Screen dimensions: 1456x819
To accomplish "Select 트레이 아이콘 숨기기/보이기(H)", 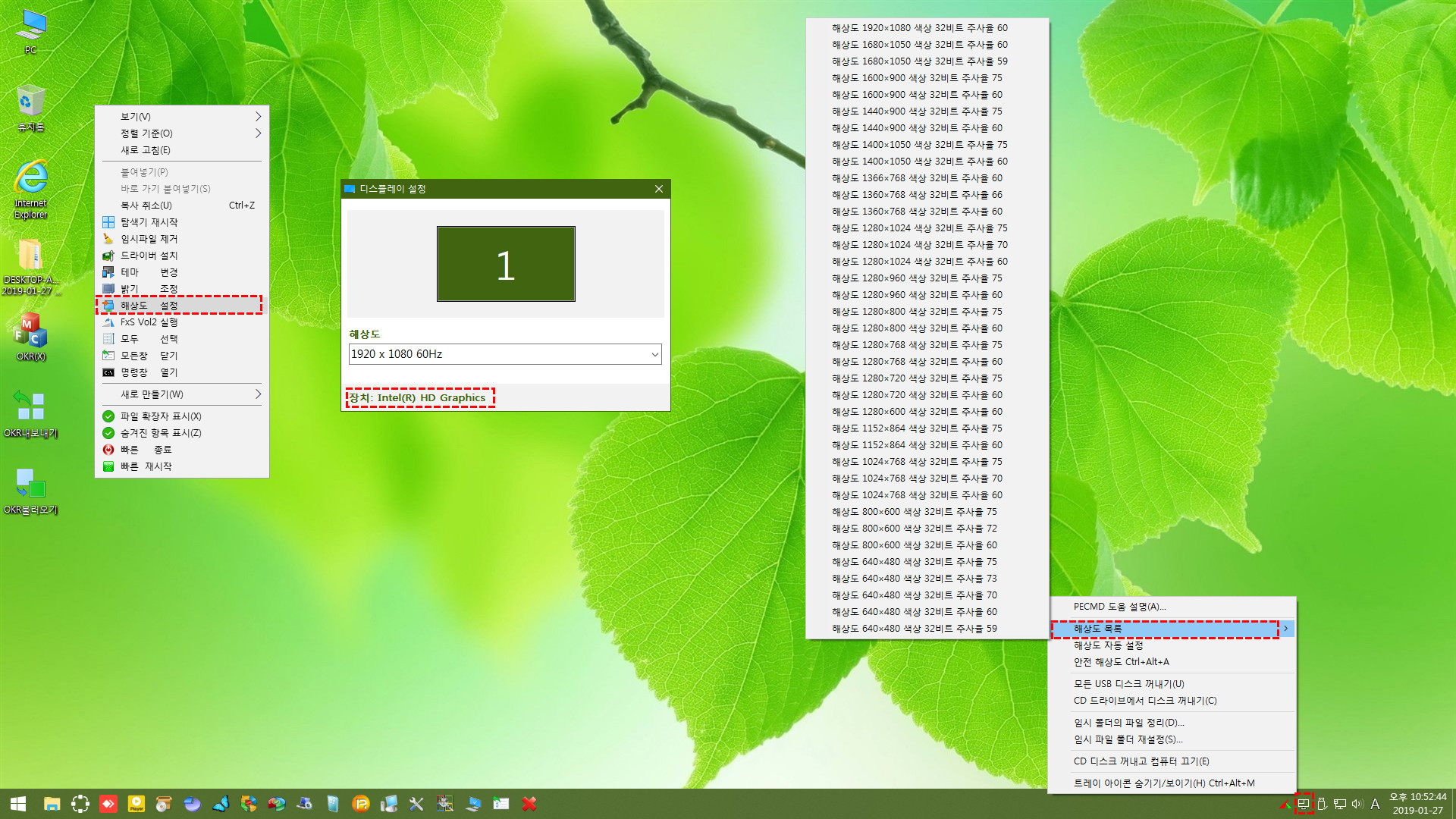I will [1172, 783].
